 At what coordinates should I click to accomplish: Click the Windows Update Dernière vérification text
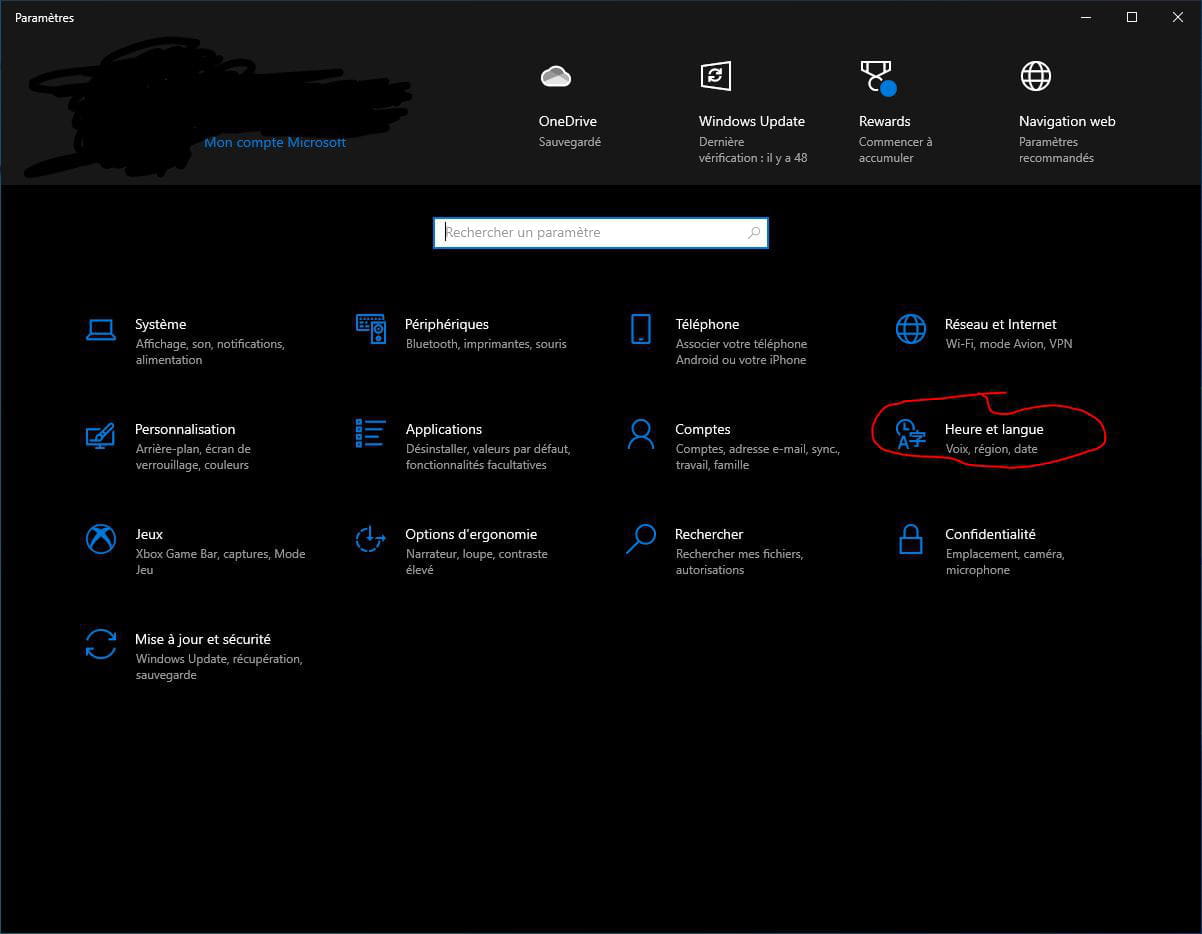click(x=753, y=150)
